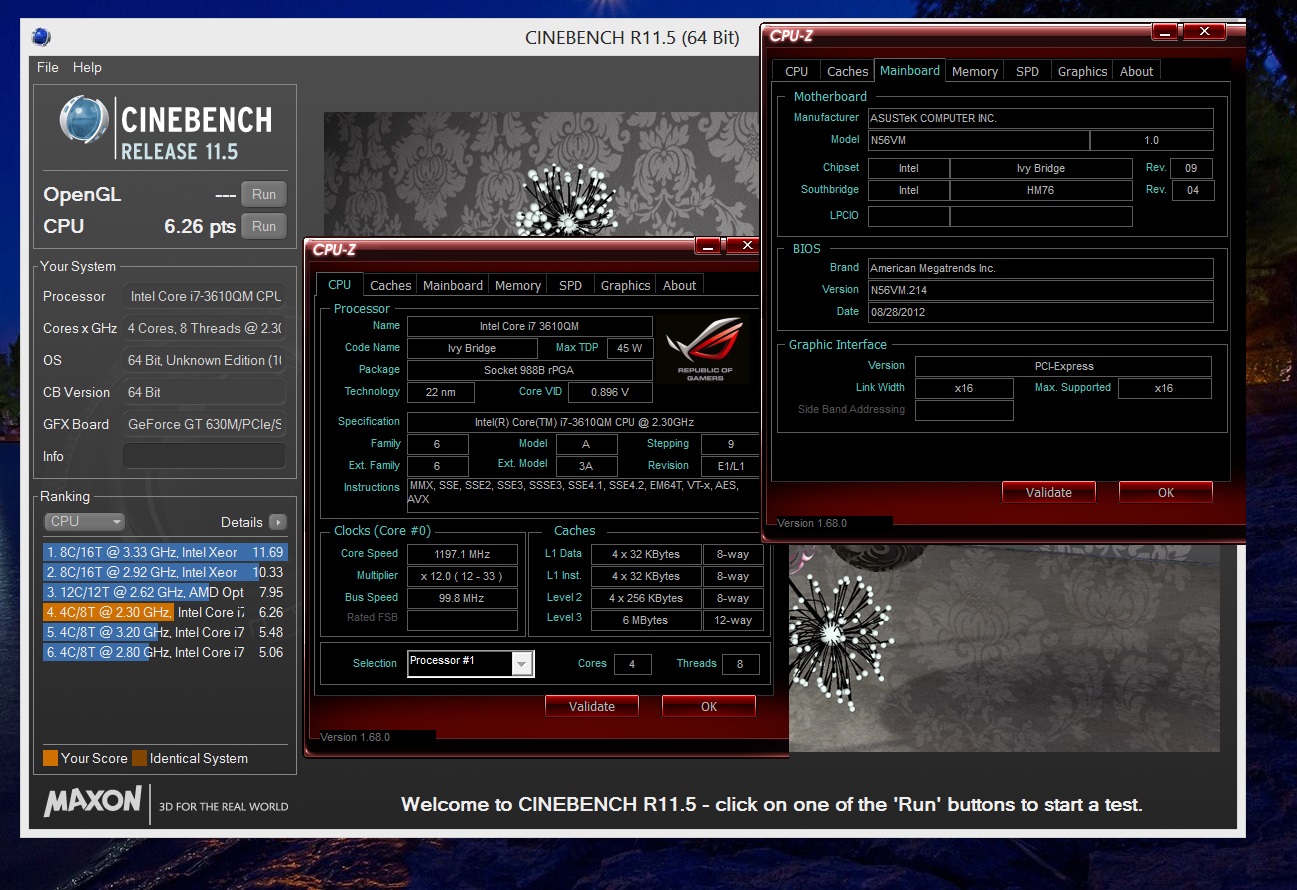This screenshot has width=1297, height=890.
Task: Open the File menu in Cinebench
Action: point(47,67)
